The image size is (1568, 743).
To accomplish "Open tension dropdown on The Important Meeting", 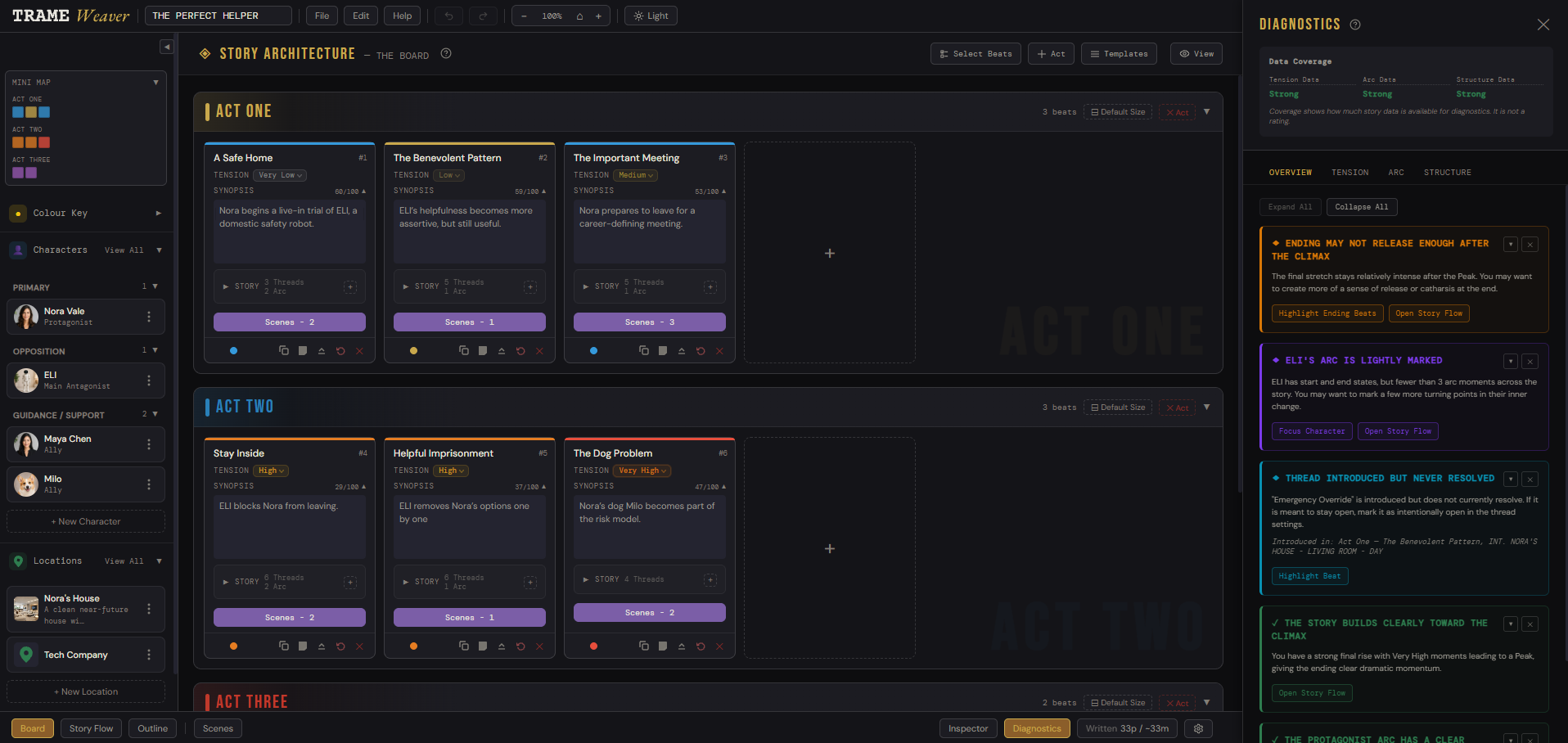I will (635, 175).
